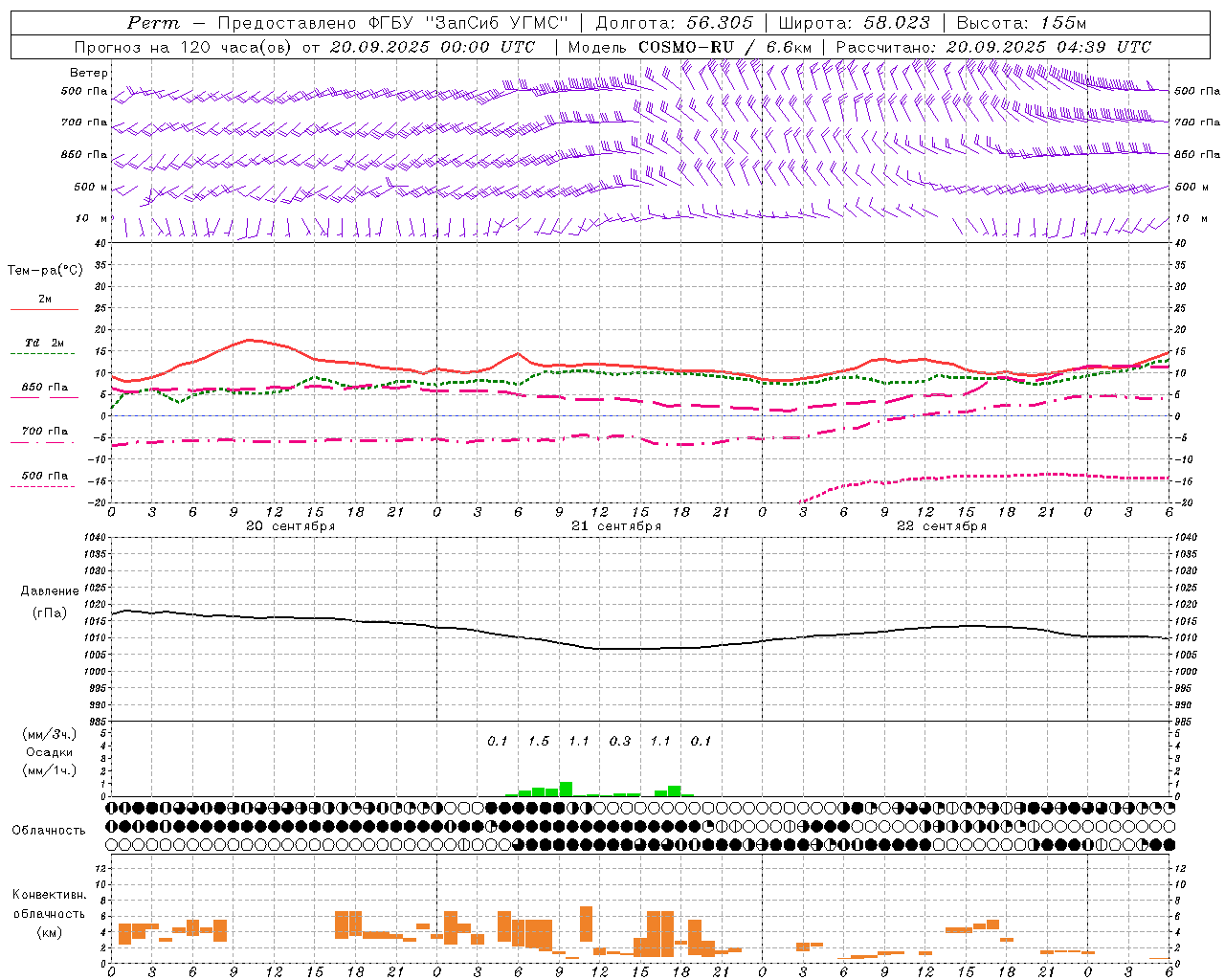Viewport: 1225px width, 980px height.
Task: Click the 'Конвективн.' convective cloud label
Action: point(50,895)
